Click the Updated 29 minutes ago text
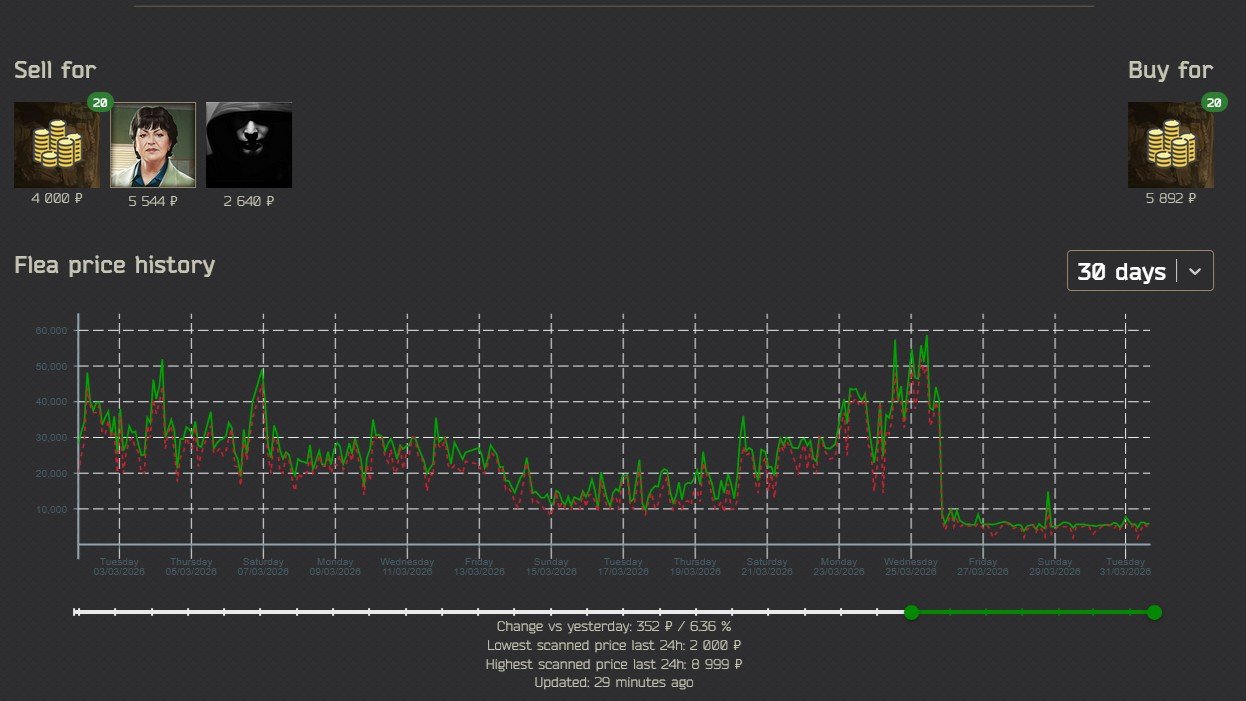1246x701 pixels. click(614, 682)
